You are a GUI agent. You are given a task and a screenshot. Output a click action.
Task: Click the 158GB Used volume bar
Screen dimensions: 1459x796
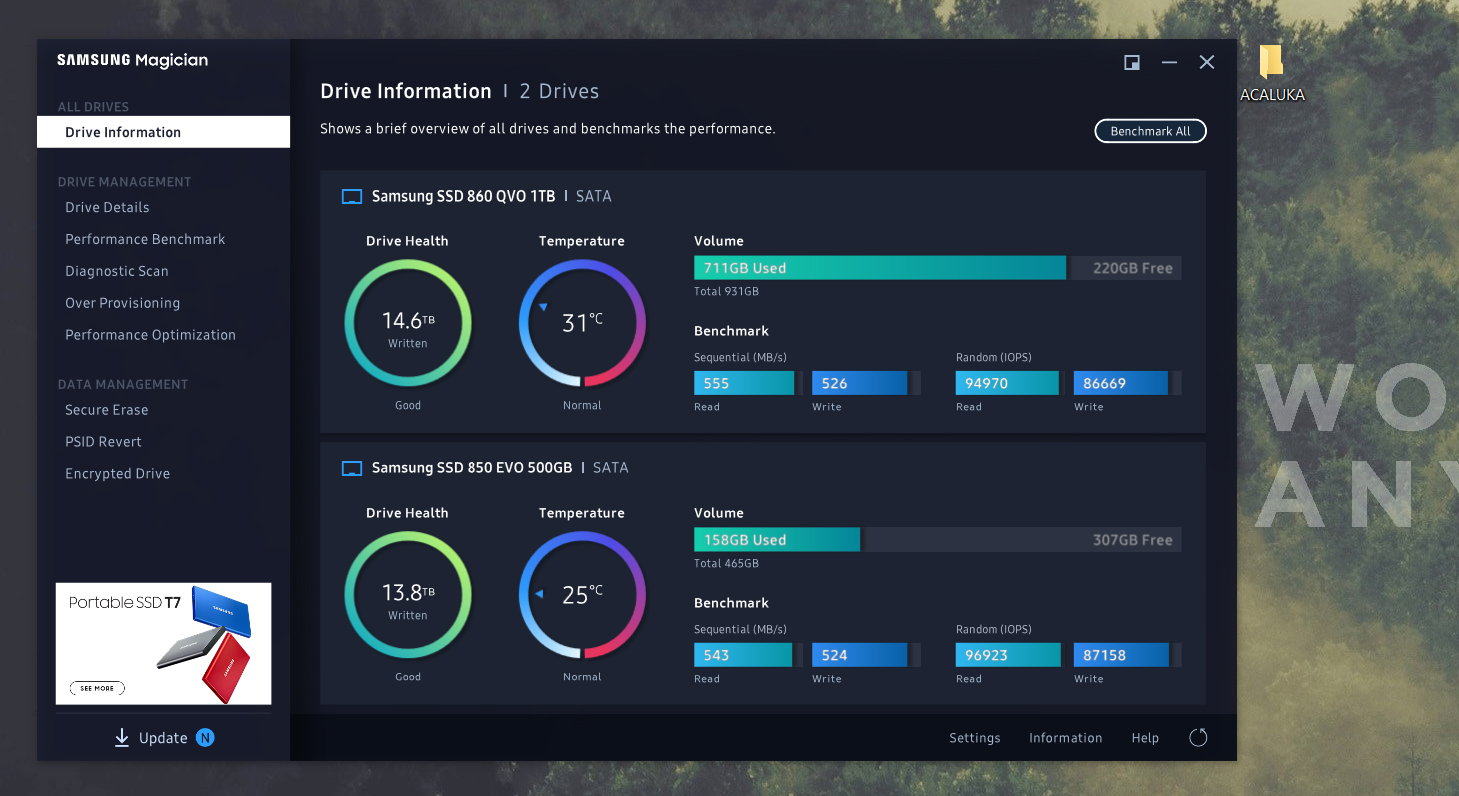pyautogui.click(x=777, y=540)
